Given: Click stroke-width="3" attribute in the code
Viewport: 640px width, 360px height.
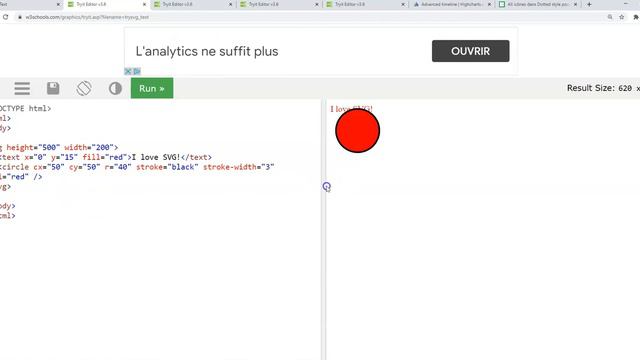Looking at the screenshot, I should [x=239, y=167].
